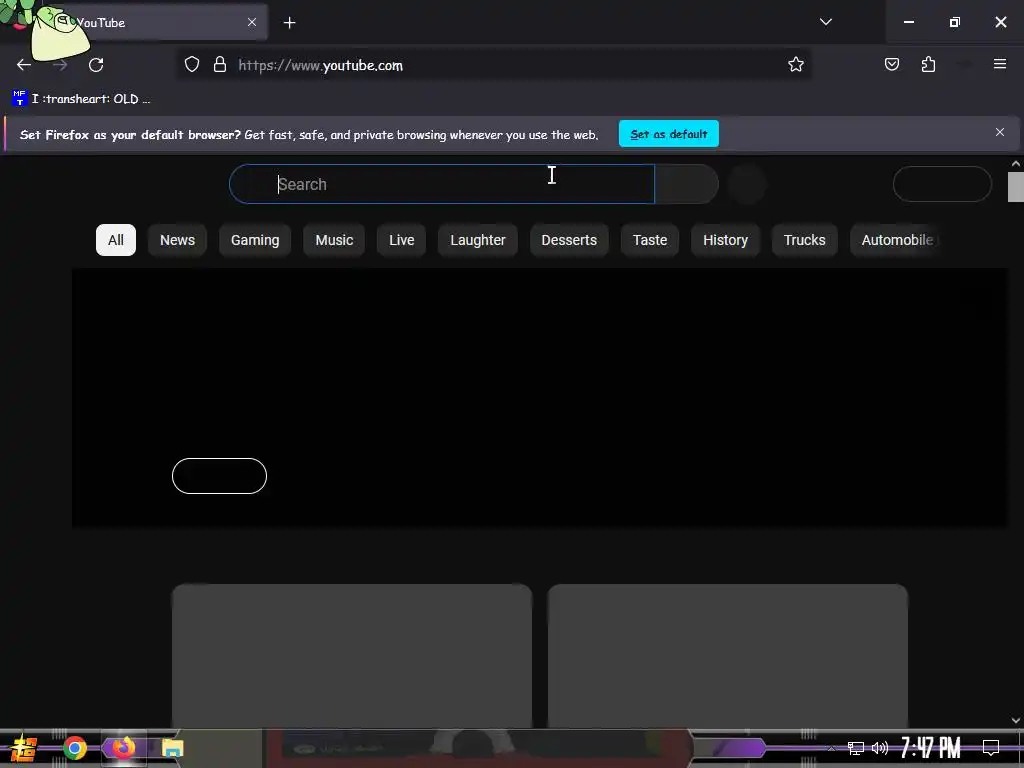Open the tracking protection shield icon
1024x768 pixels.
(x=191, y=64)
